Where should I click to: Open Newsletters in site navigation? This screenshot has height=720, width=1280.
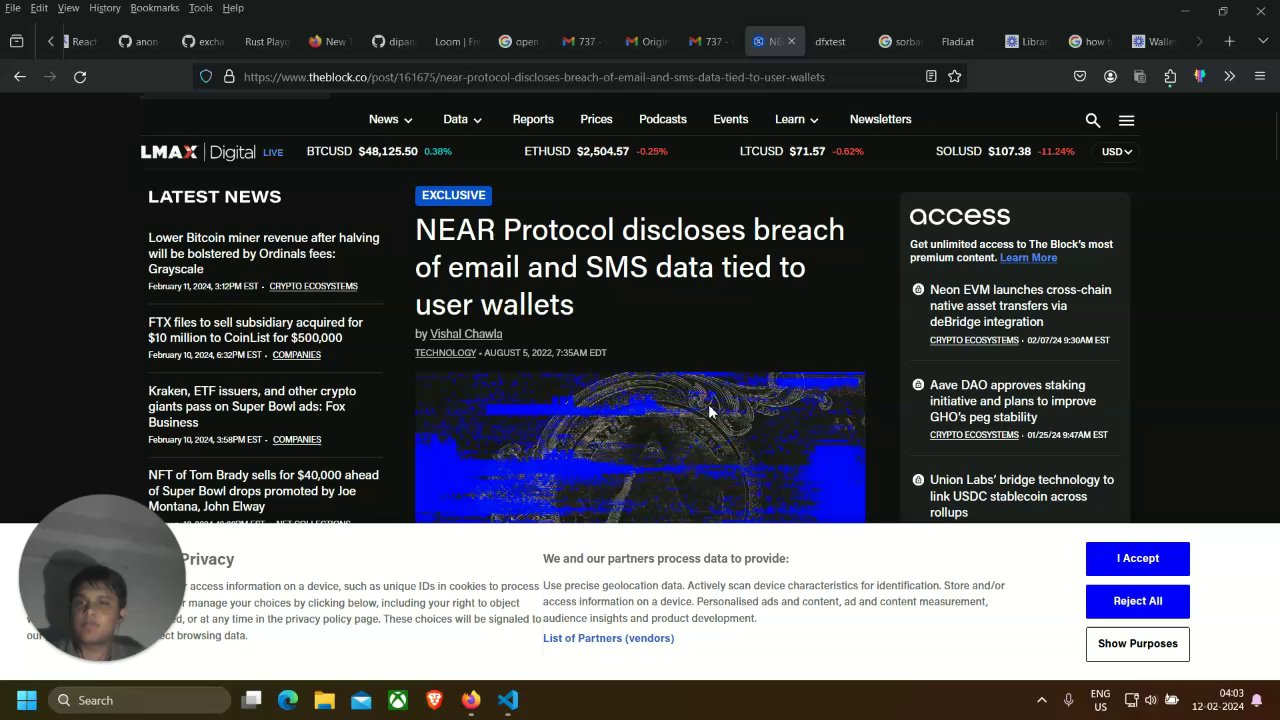[x=880, y=119]
